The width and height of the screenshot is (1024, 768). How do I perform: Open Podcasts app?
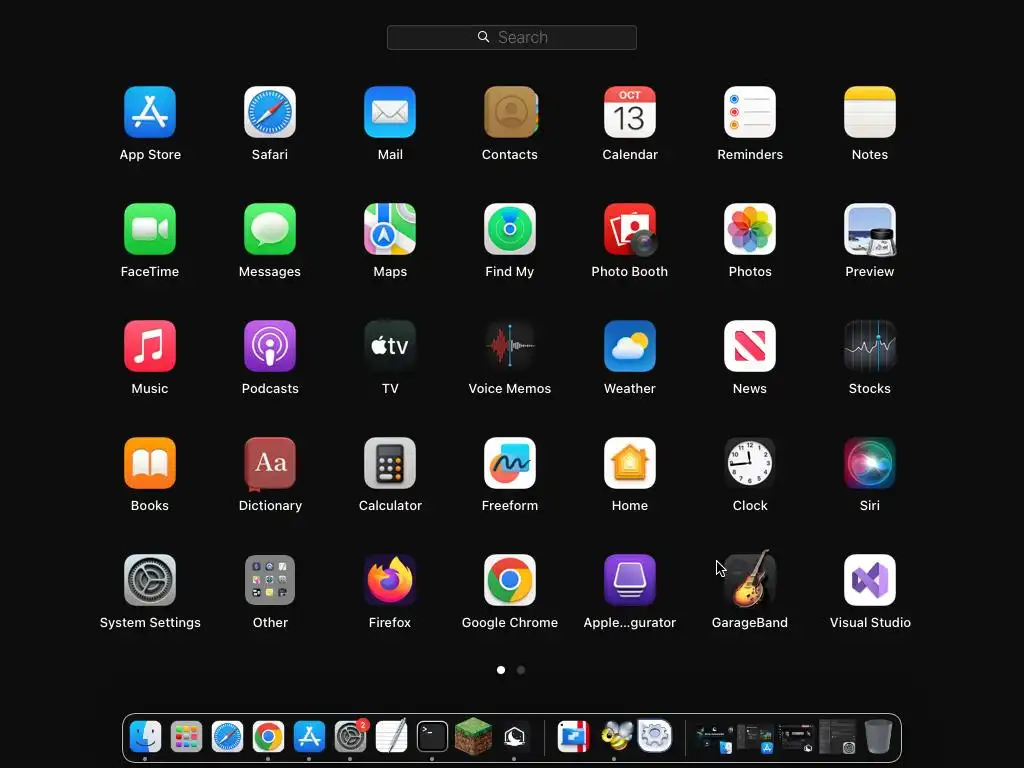[x=270, y=346]
